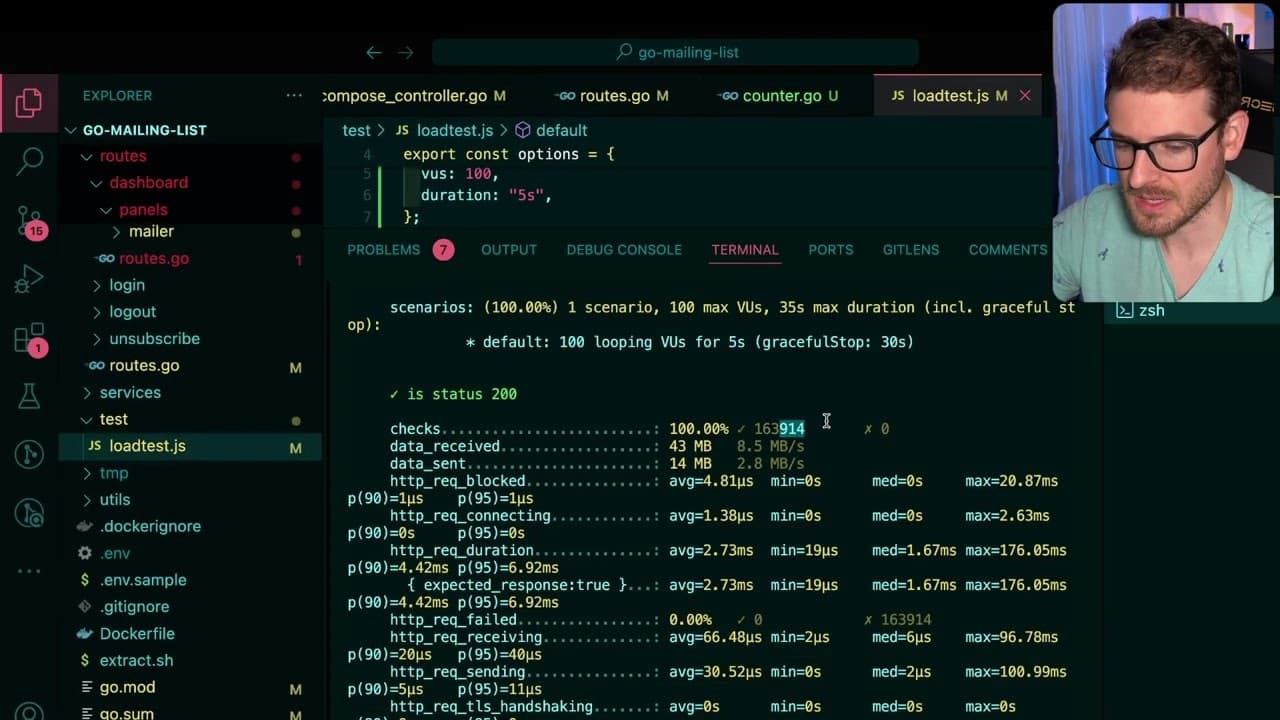Click the data_received line in terminal
1280x720 pixels.
pos(597,446)
